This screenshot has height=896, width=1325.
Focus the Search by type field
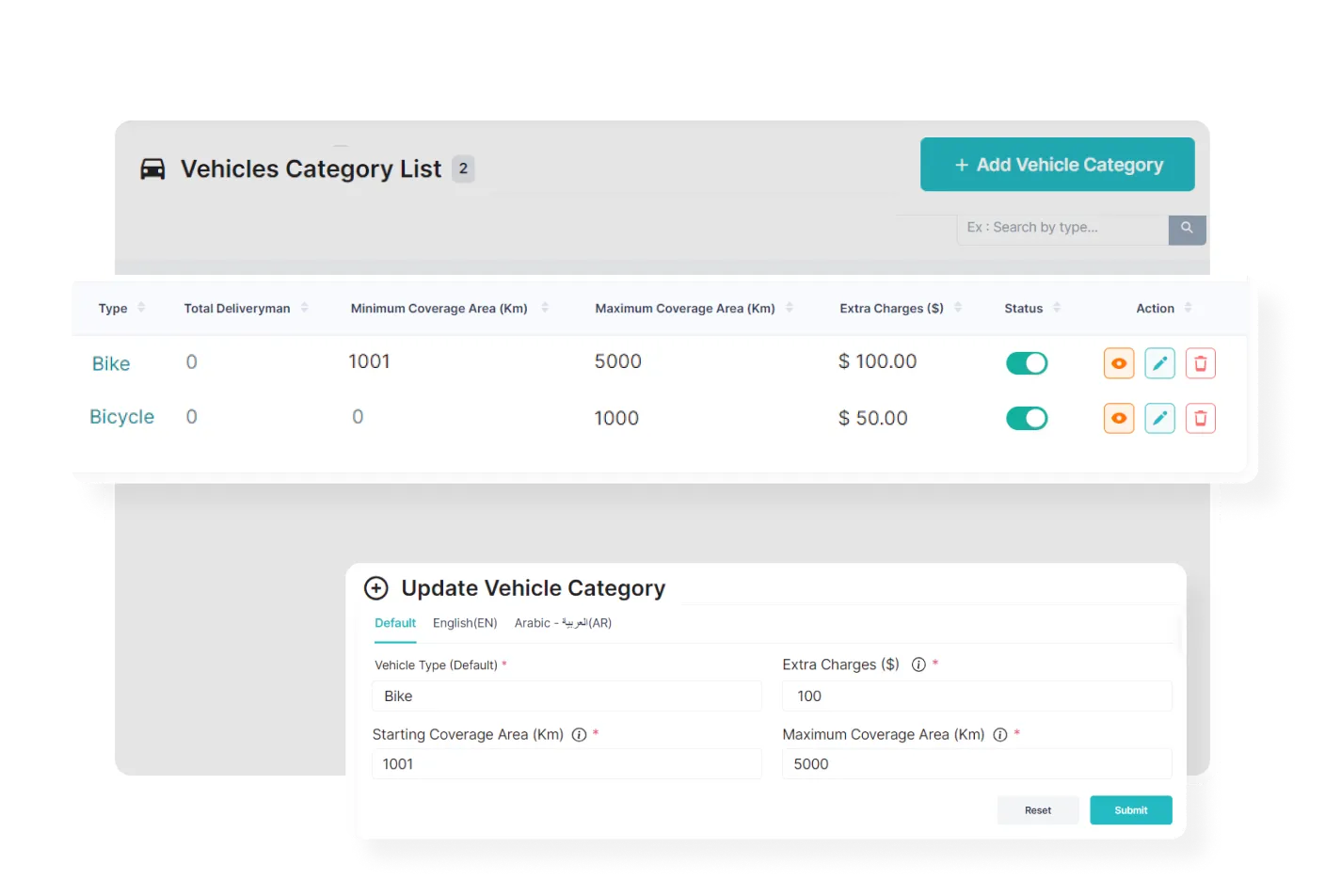click(1062, 228)
